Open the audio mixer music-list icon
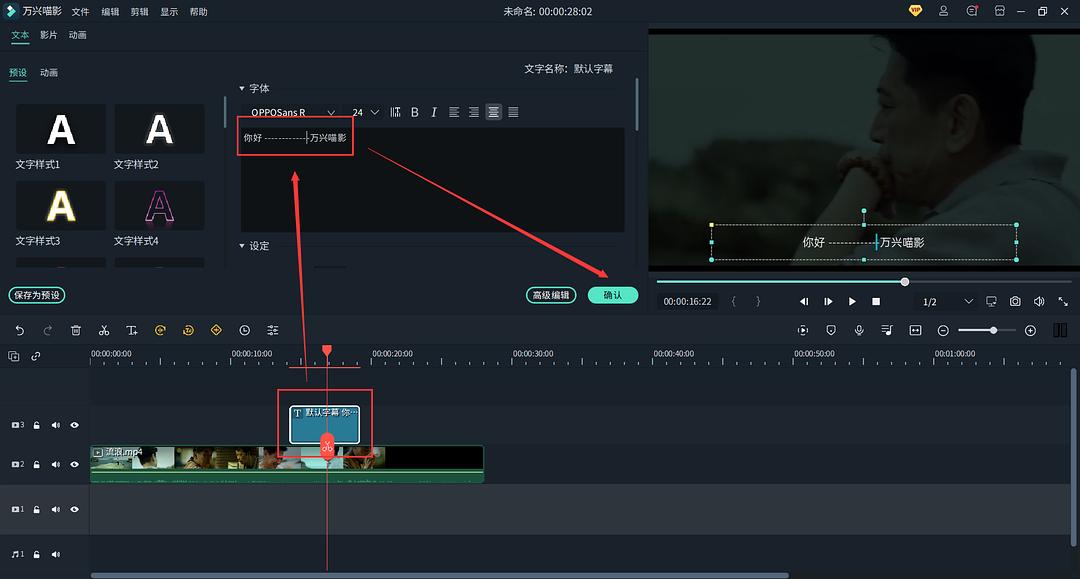This screenshot has width=1080, height=579. tap(887, 330)
